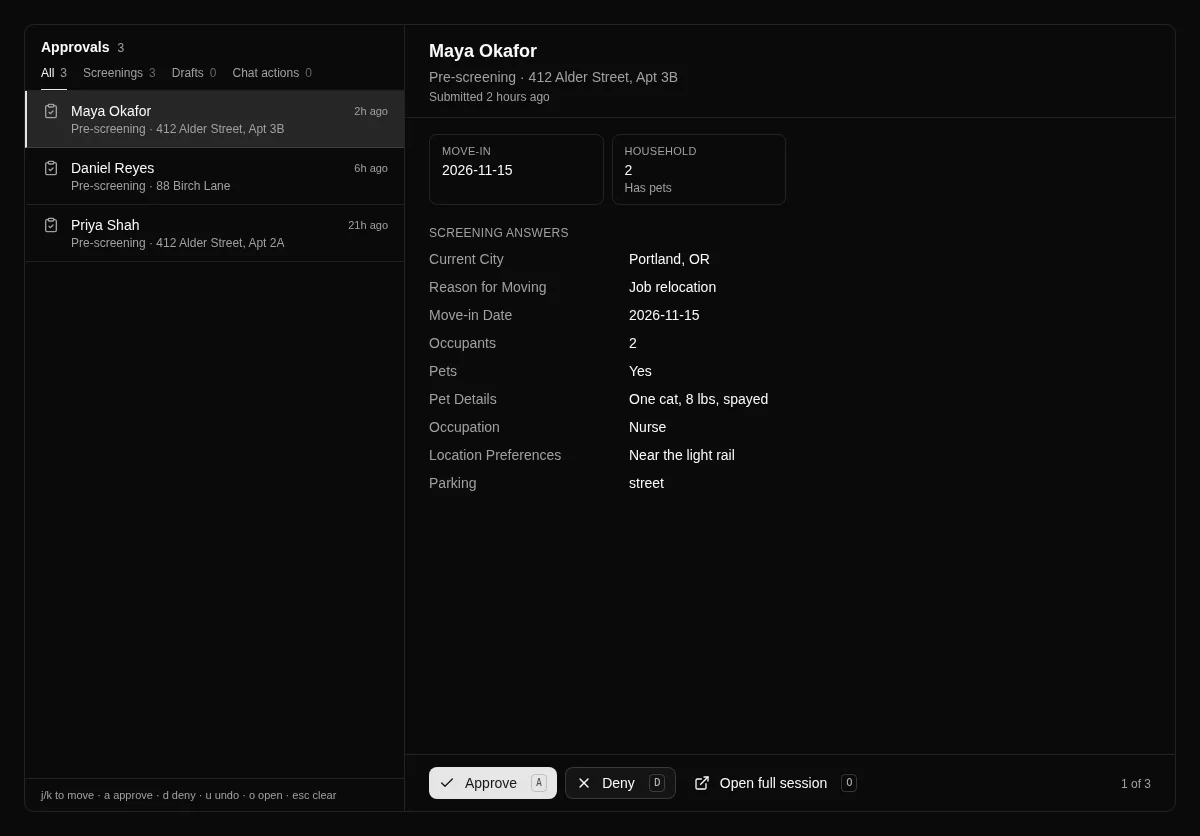
Task: Select Priya Shah approval entry
Action: coord(215,233)
